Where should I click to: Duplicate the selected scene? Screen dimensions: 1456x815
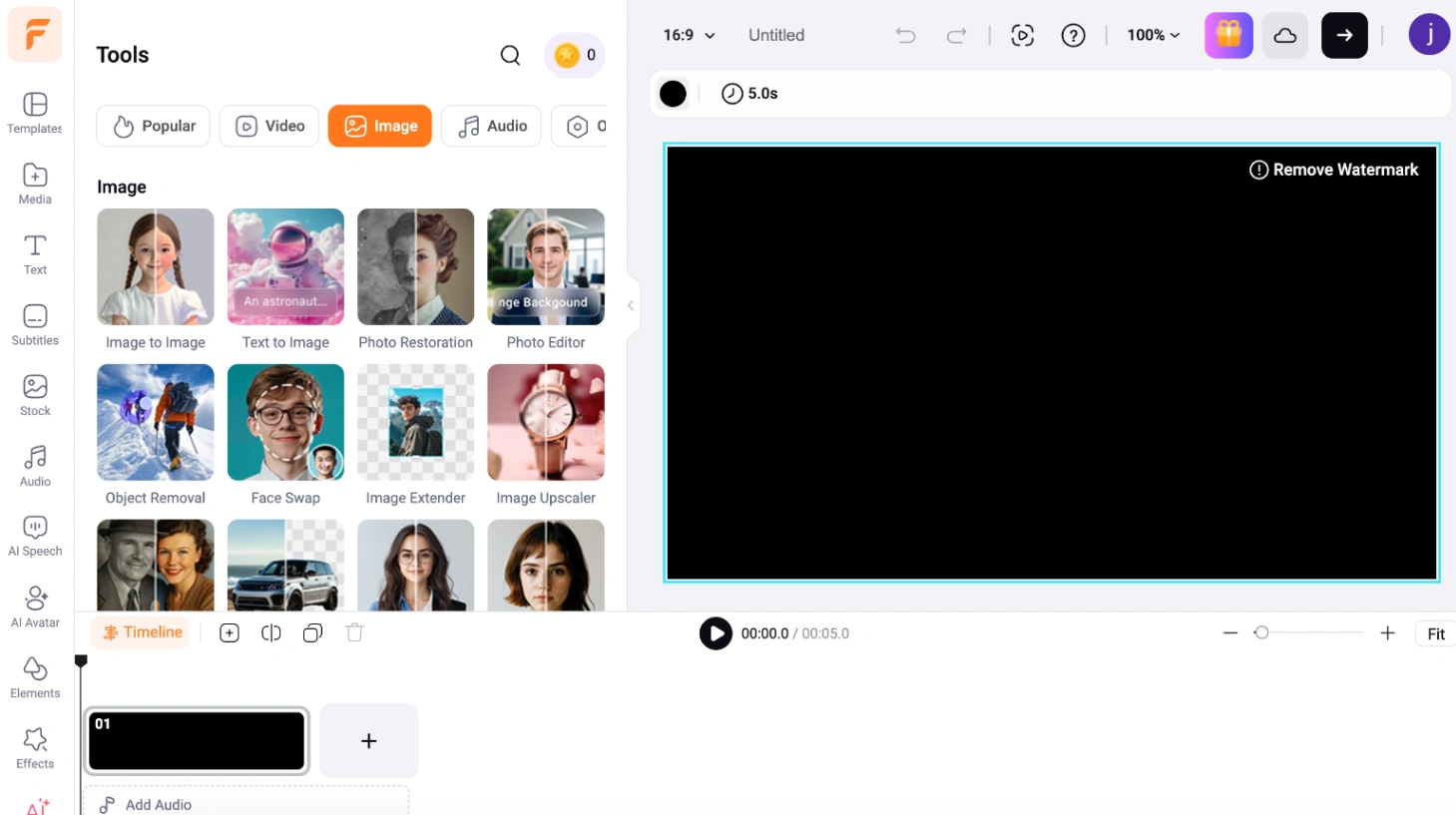(x=312, y=633)
